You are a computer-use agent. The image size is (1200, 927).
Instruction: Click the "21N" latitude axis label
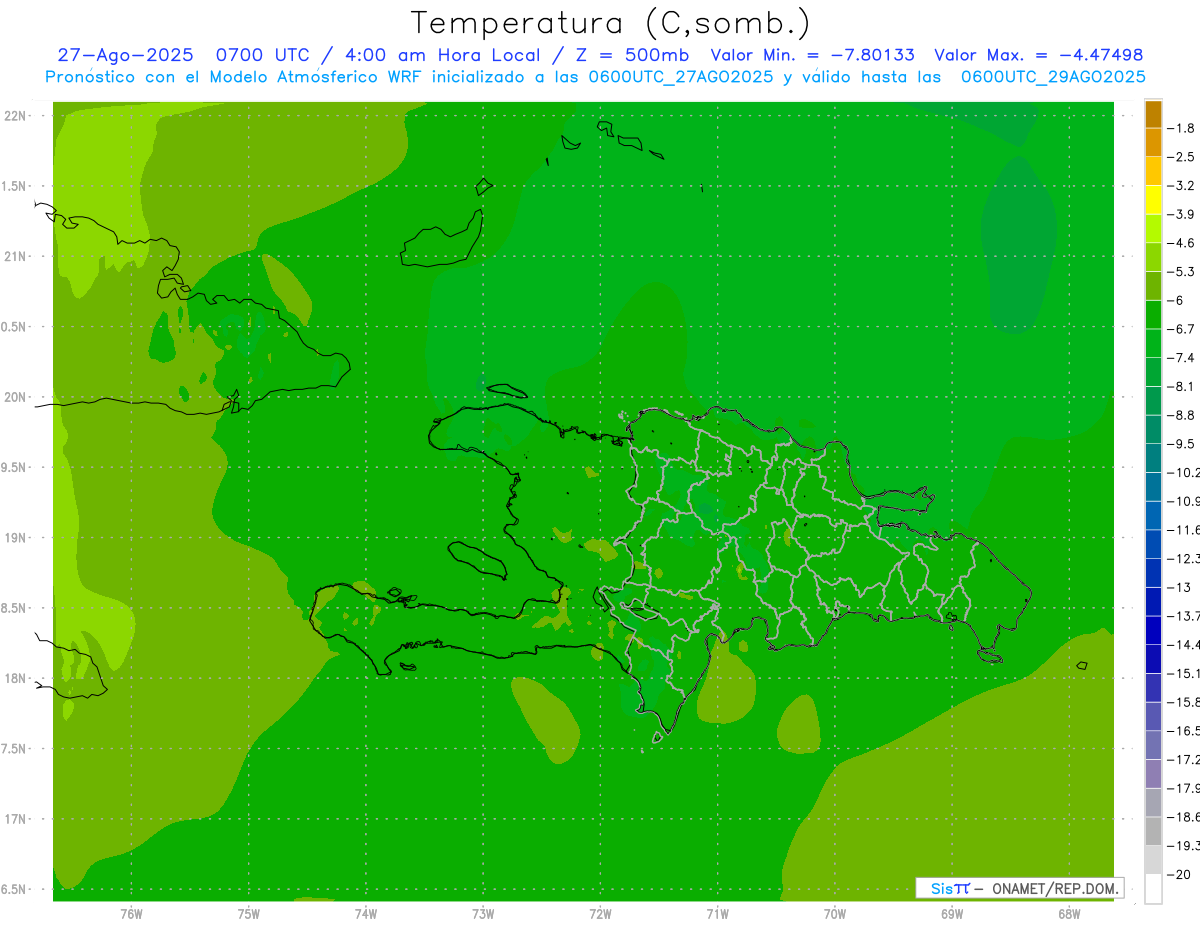pos(17,257)
